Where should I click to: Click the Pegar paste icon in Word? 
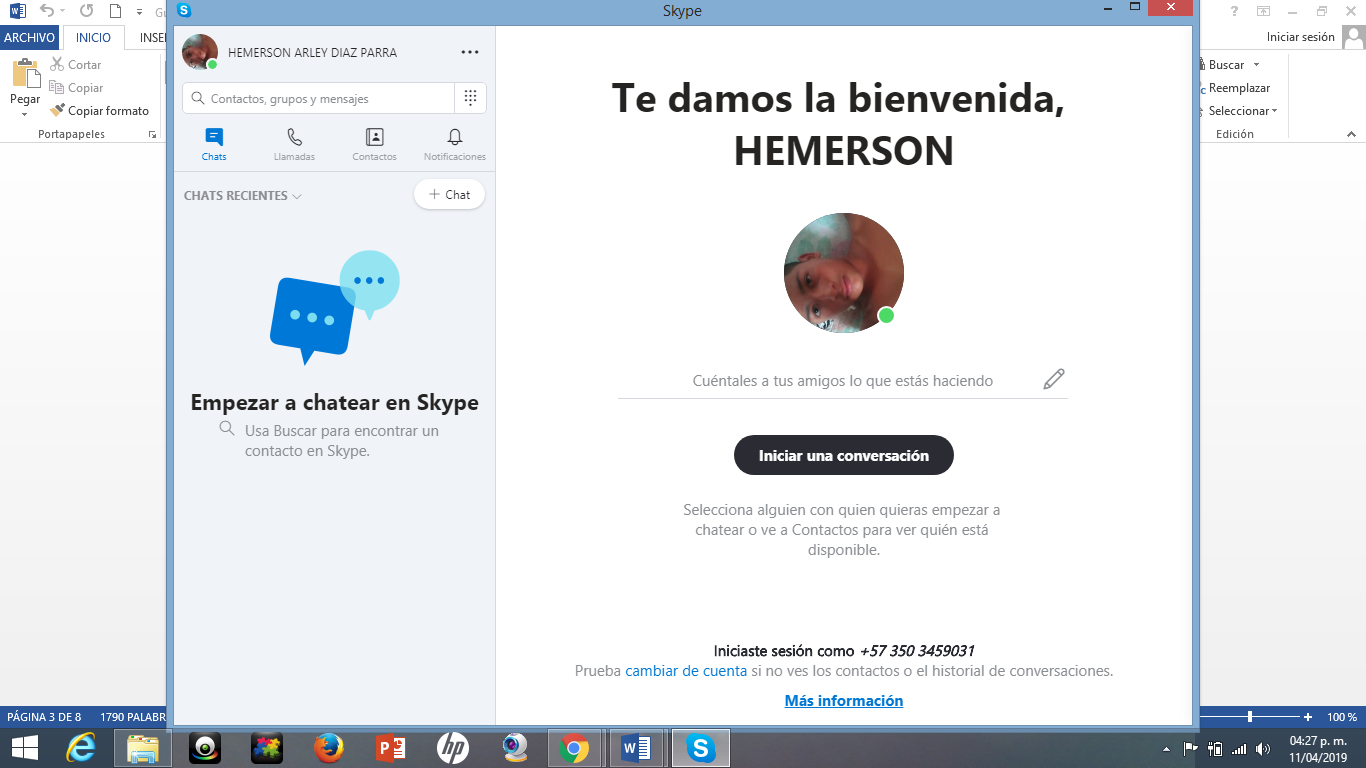[25, 73]
